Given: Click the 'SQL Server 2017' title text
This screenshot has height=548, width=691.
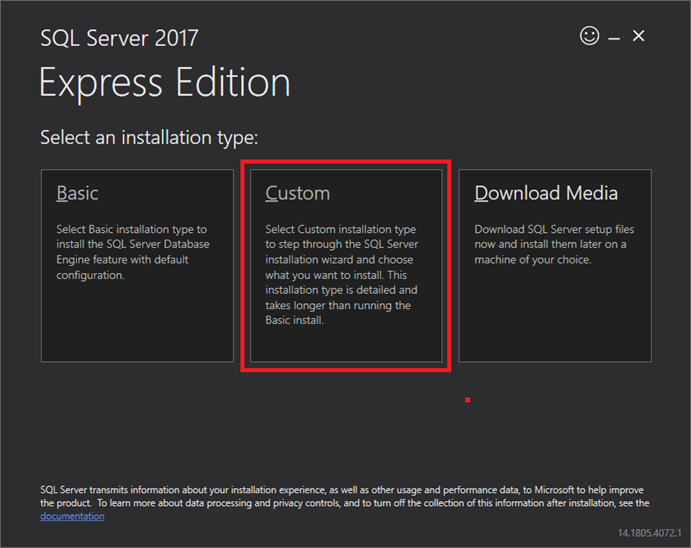Looking at the screenshot, I should click(x=119, y=38).
